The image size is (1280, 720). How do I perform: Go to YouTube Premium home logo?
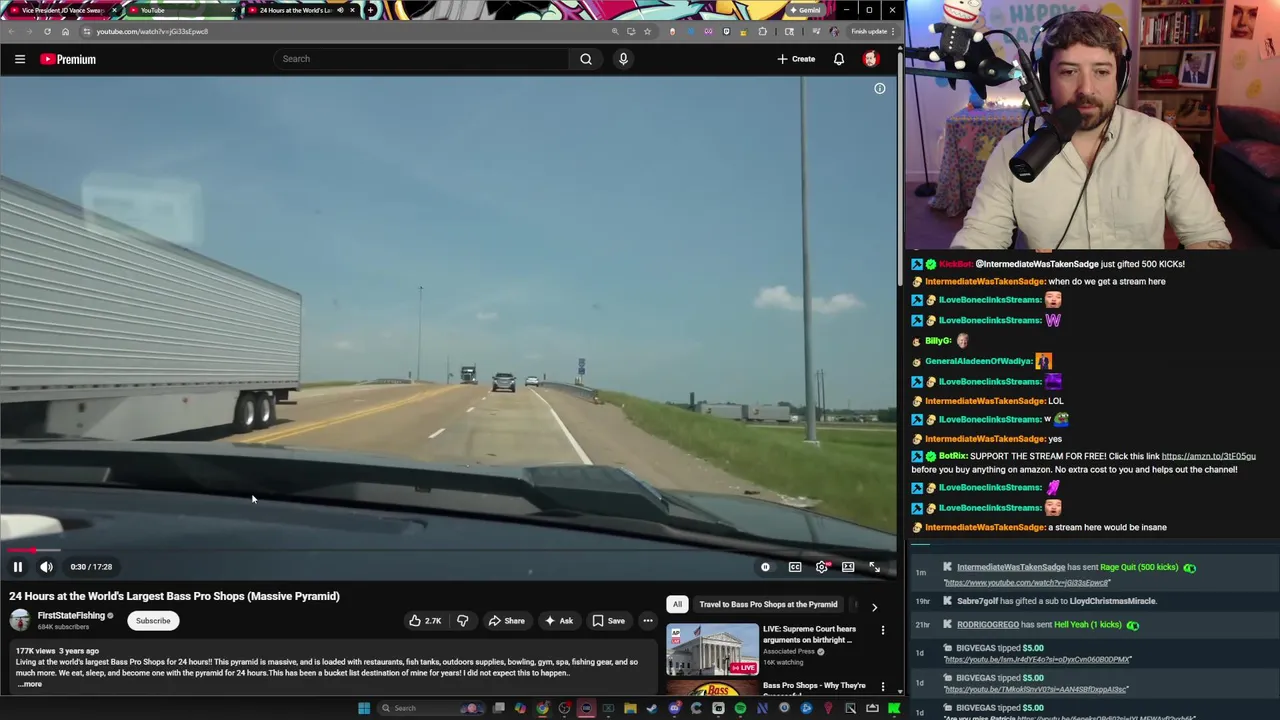pos(68,59)
